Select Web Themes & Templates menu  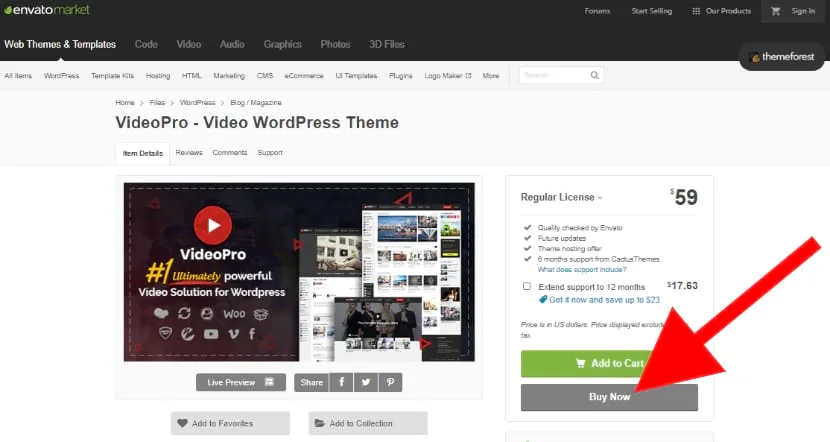(x=60, y=44)
